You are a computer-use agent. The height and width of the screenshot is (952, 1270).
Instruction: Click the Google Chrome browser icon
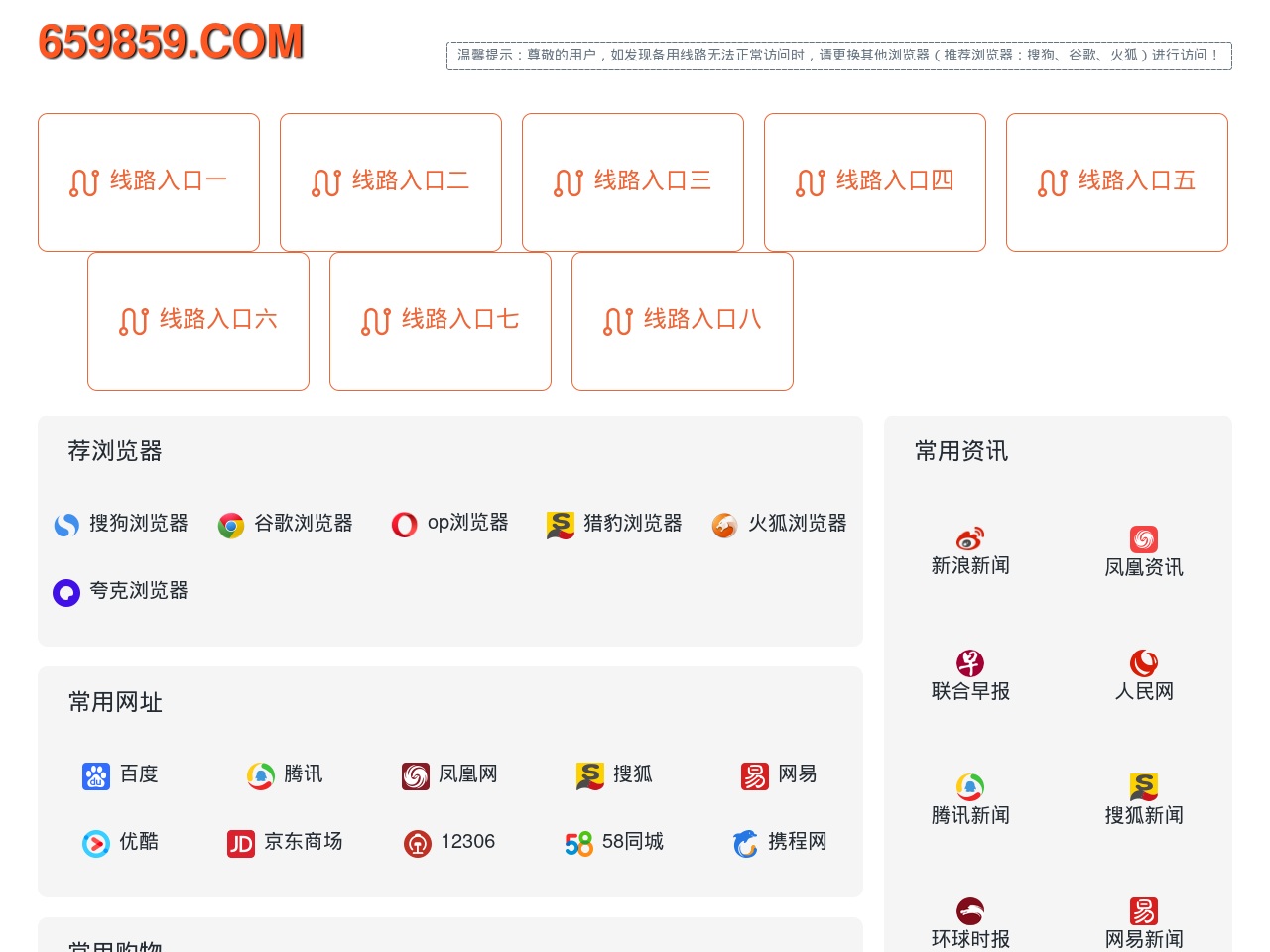(x=231, y=526)
